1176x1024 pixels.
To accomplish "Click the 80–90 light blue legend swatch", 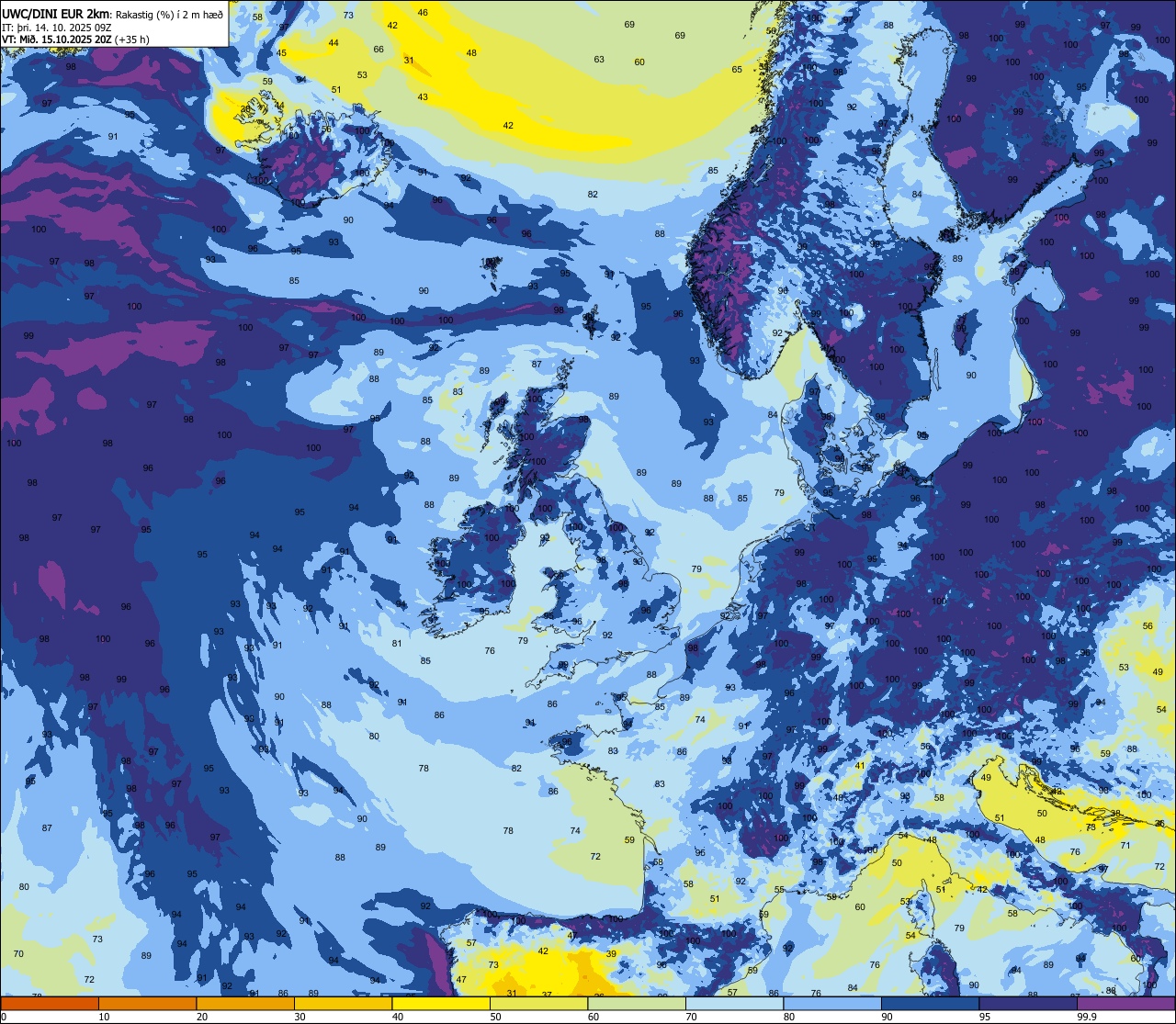I will 832,1003.
